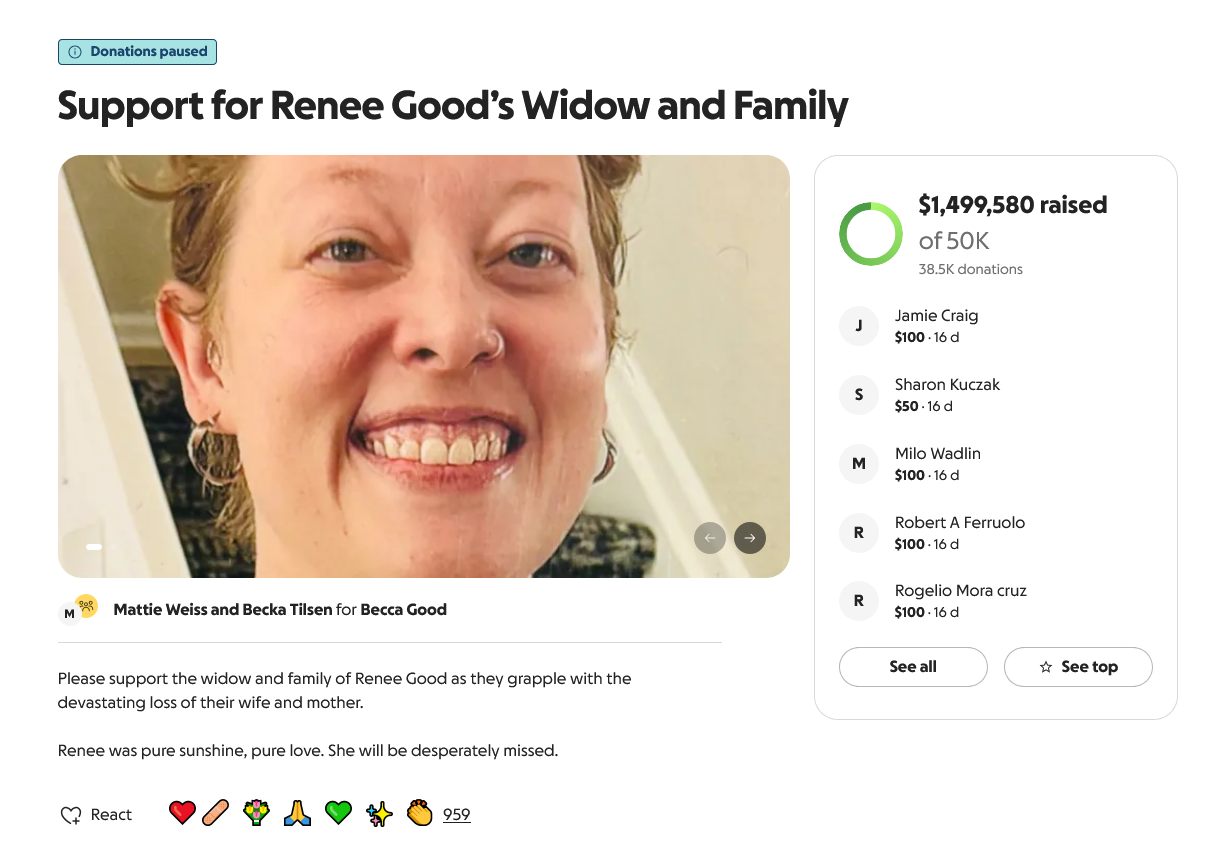Click the photo carousel indicator dot
The width and height of the screenshot is (1222, 845).
pos(94,547)
